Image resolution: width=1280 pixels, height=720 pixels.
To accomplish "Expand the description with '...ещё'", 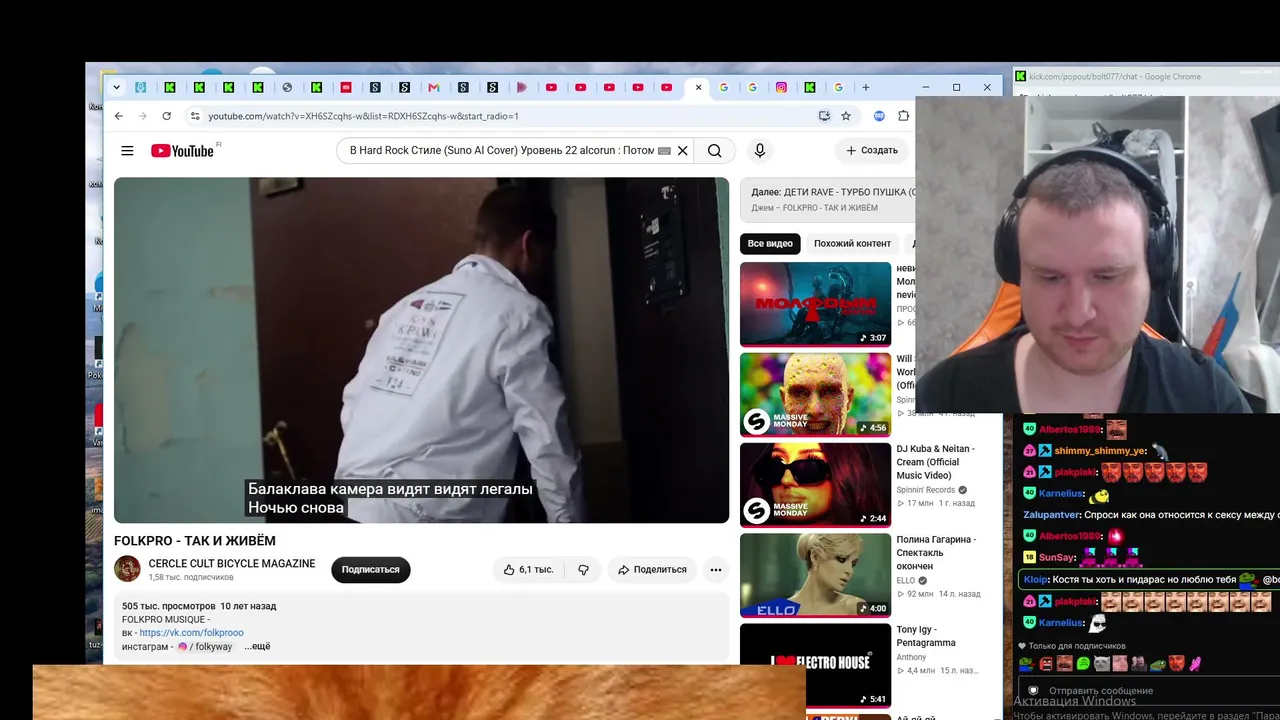I will coord(258,647).
